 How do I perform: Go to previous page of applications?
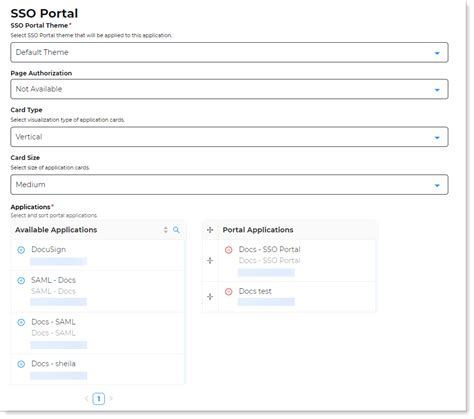pos(86,398)
